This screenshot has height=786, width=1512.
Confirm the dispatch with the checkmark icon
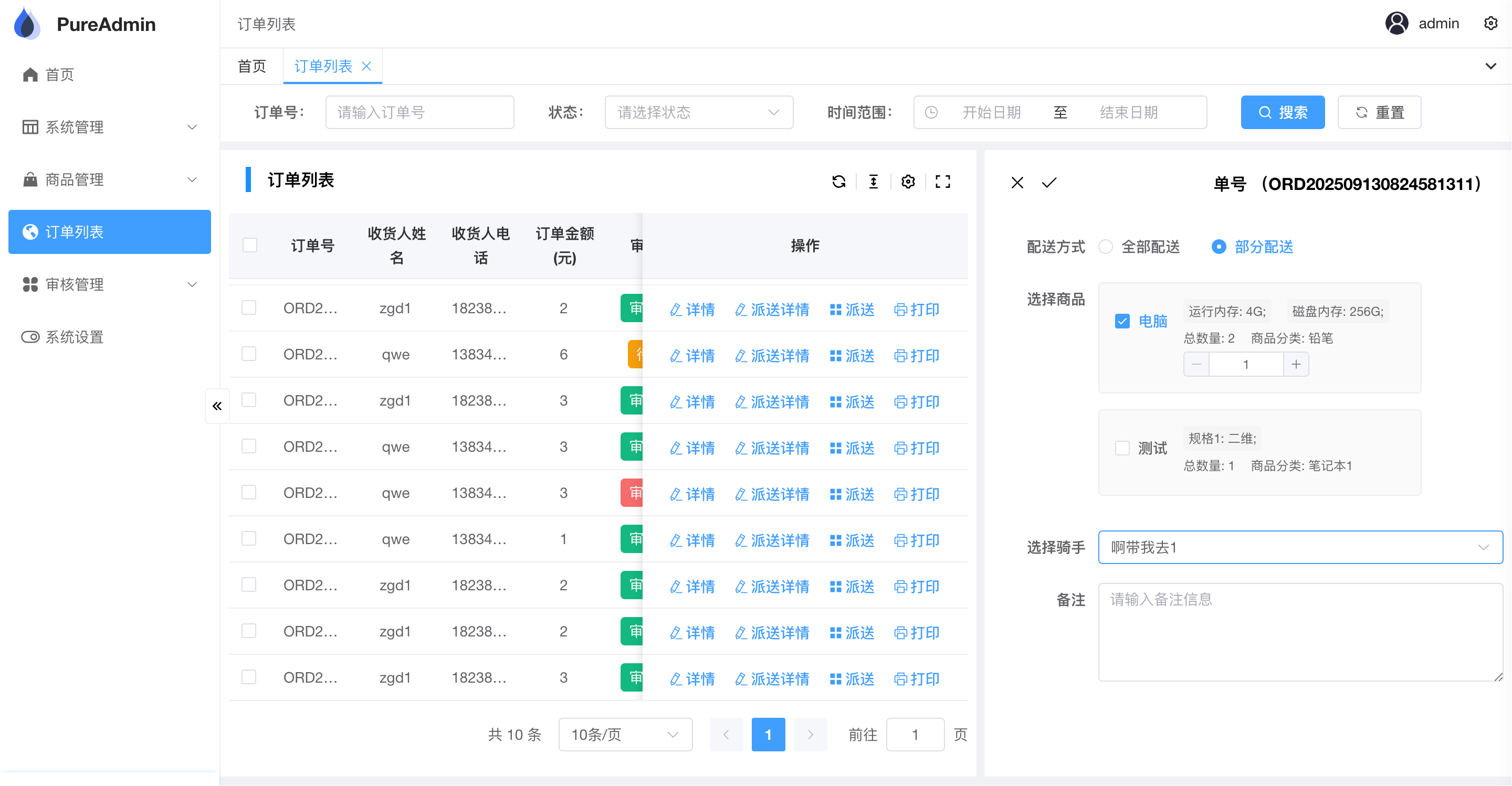1049,183
